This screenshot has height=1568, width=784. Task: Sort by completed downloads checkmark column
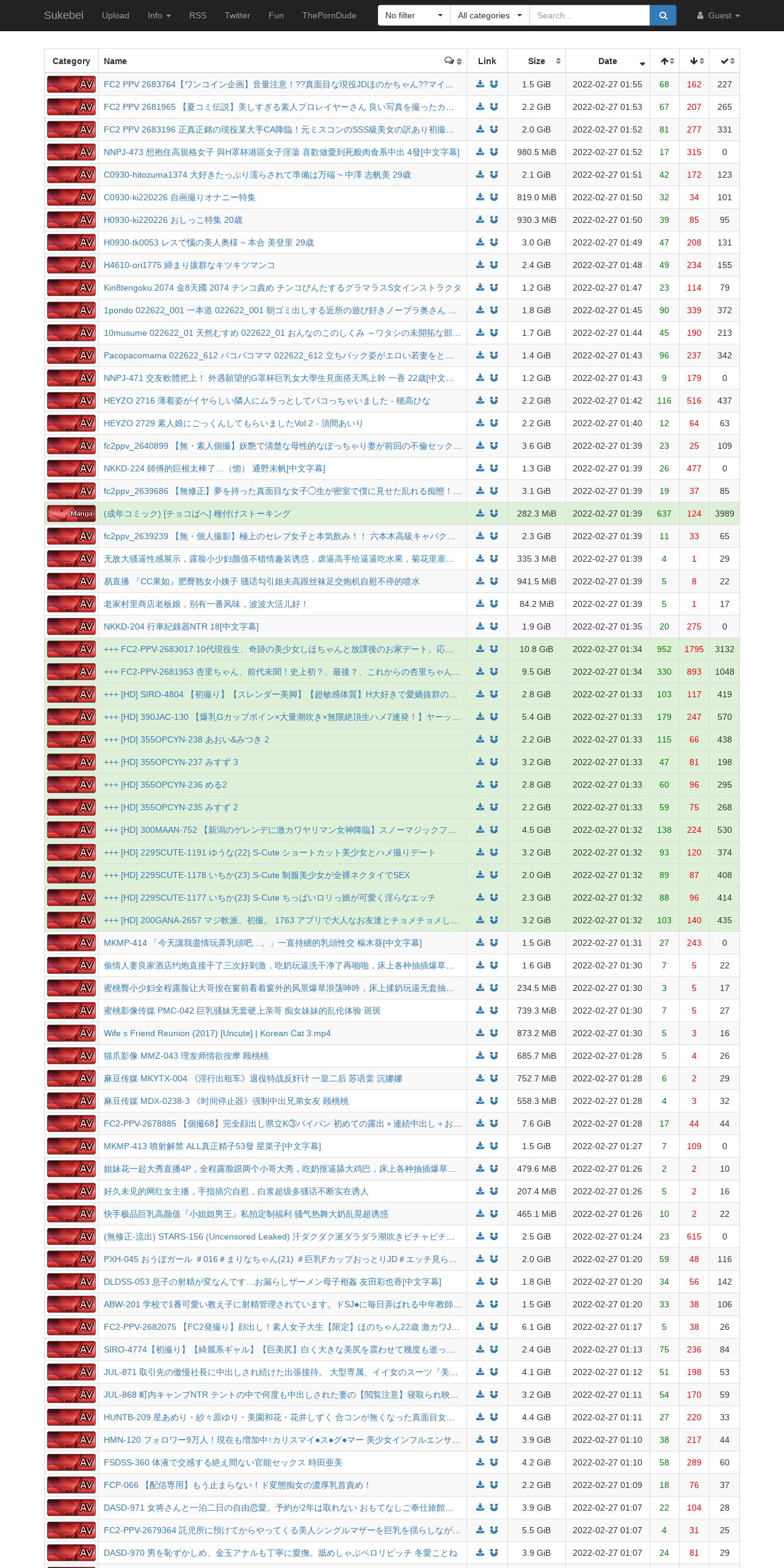tap(724, 61)
